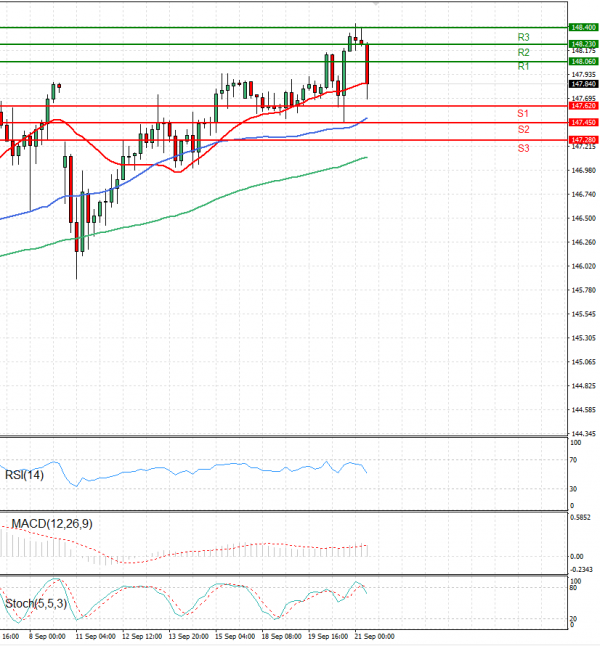600x646 pixels.
Task: Select the green 148.060 price tag
Action: pos(583,61)
